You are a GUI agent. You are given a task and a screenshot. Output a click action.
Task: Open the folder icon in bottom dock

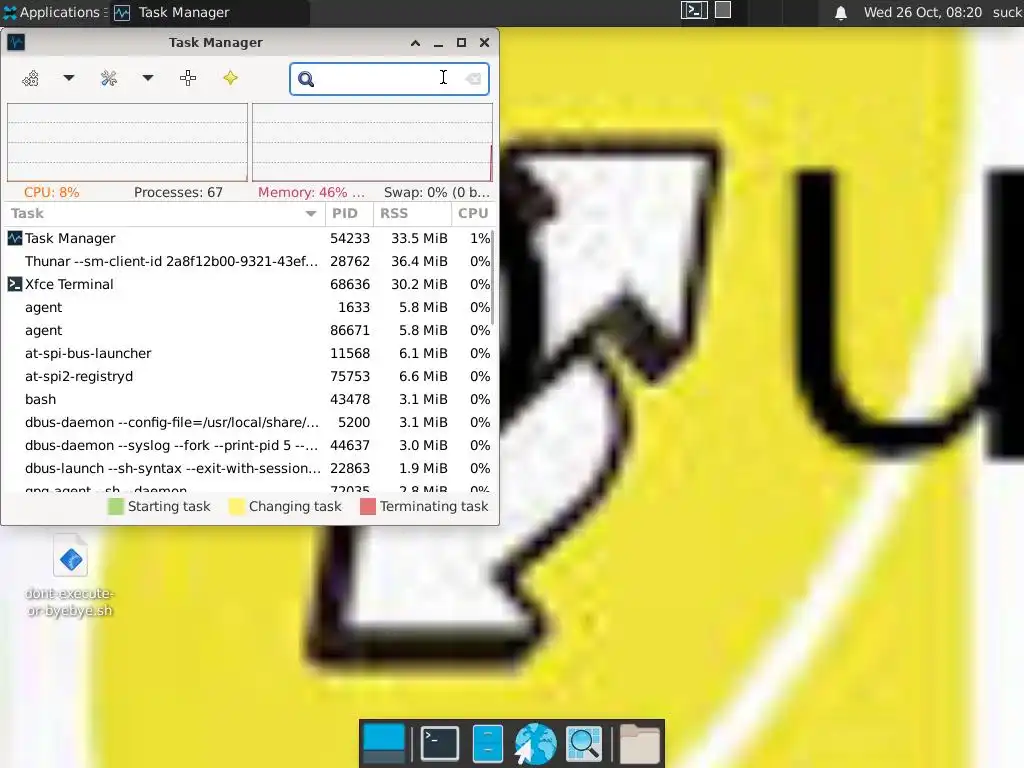click(x=640, y=744)
